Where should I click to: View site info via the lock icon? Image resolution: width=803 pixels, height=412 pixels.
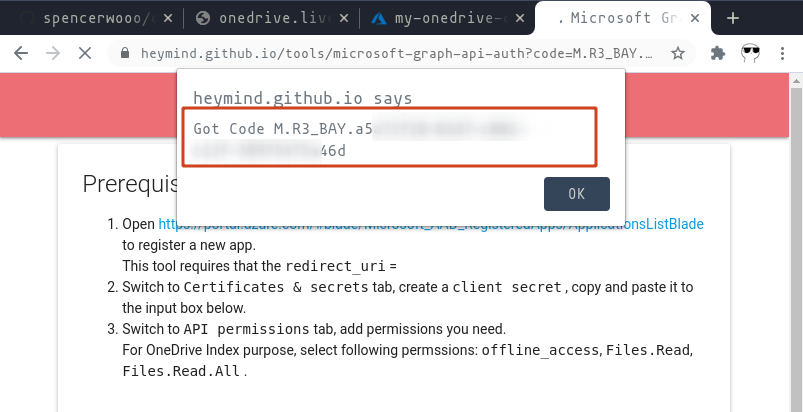tap(124, 53)
